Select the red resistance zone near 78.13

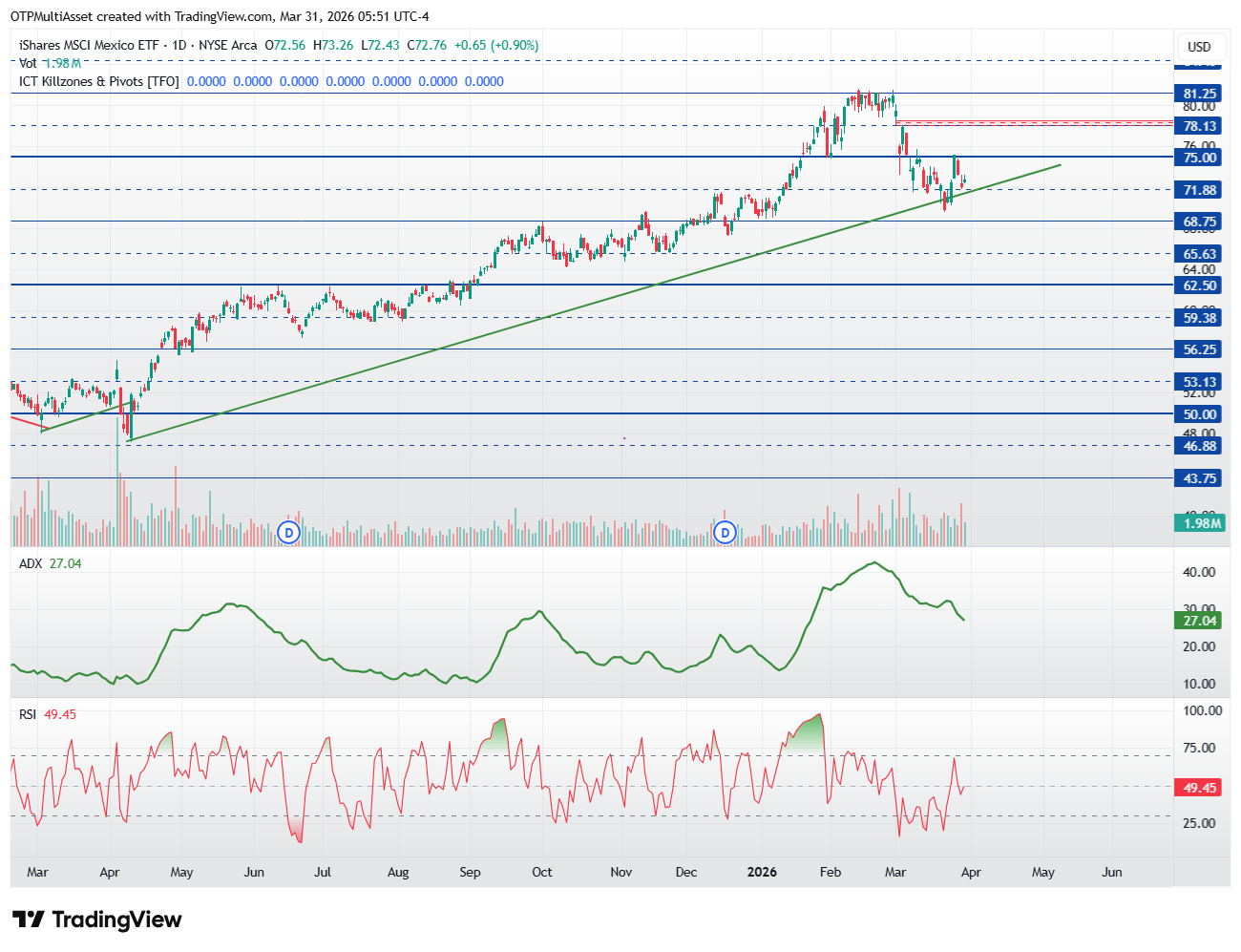(1036, 122)
